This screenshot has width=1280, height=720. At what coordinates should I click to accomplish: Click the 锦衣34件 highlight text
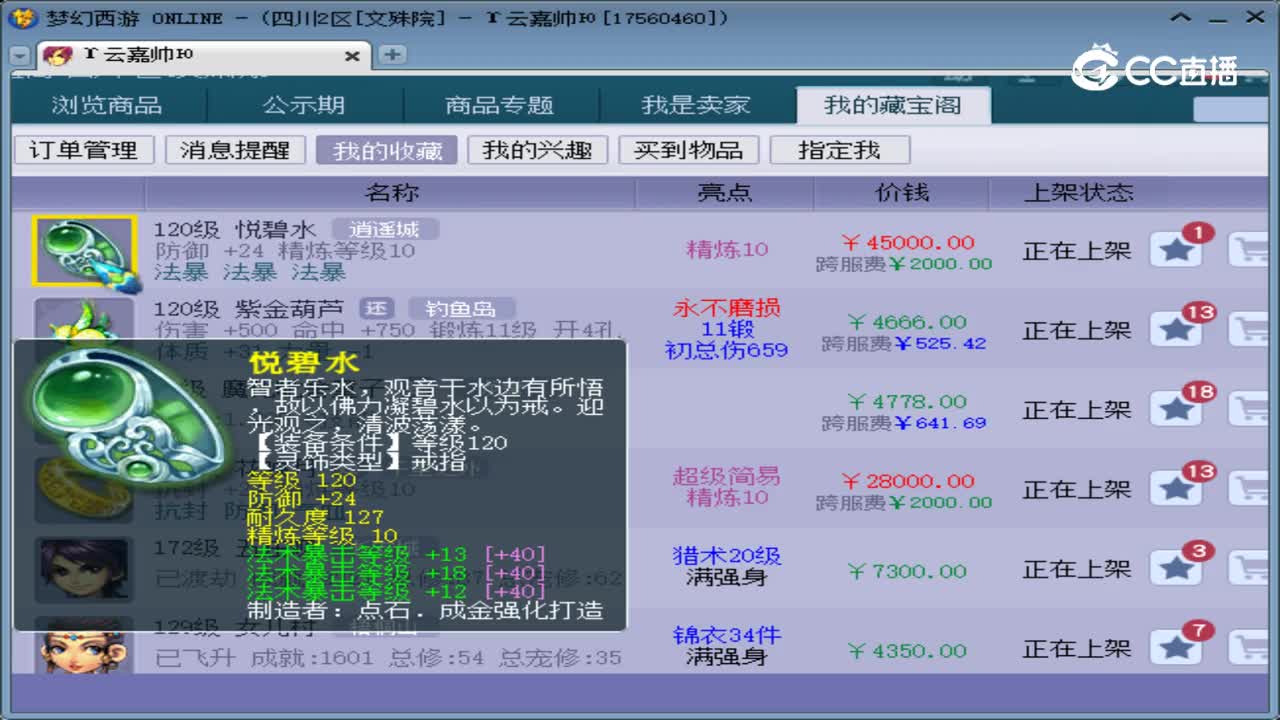(x=726, y=635)
